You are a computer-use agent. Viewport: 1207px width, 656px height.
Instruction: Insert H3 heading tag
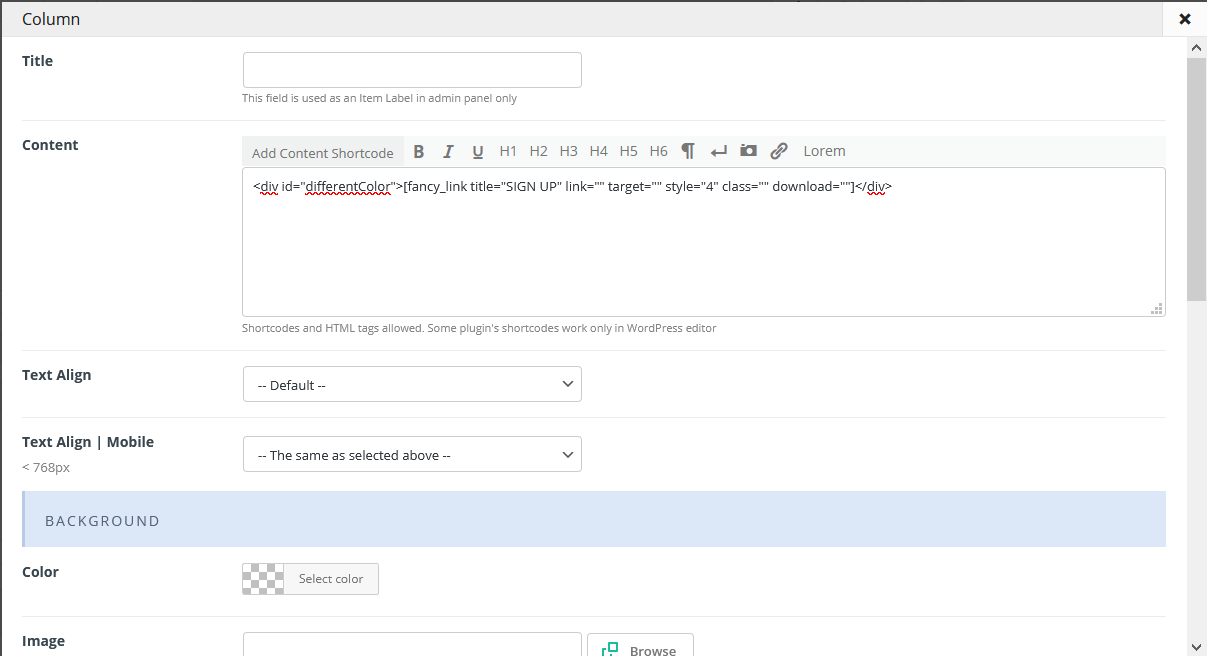(568, 151)
